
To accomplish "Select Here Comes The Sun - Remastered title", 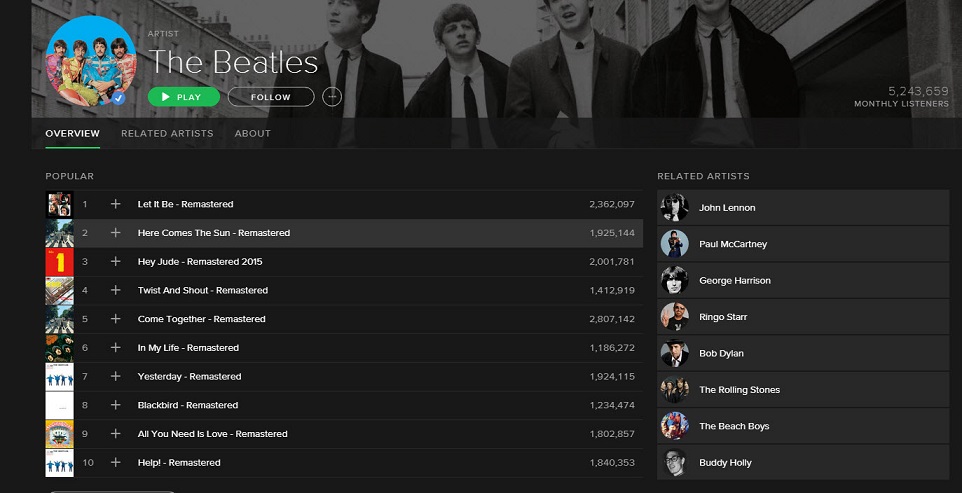I will pyautogui.click(x=214, y=232).
